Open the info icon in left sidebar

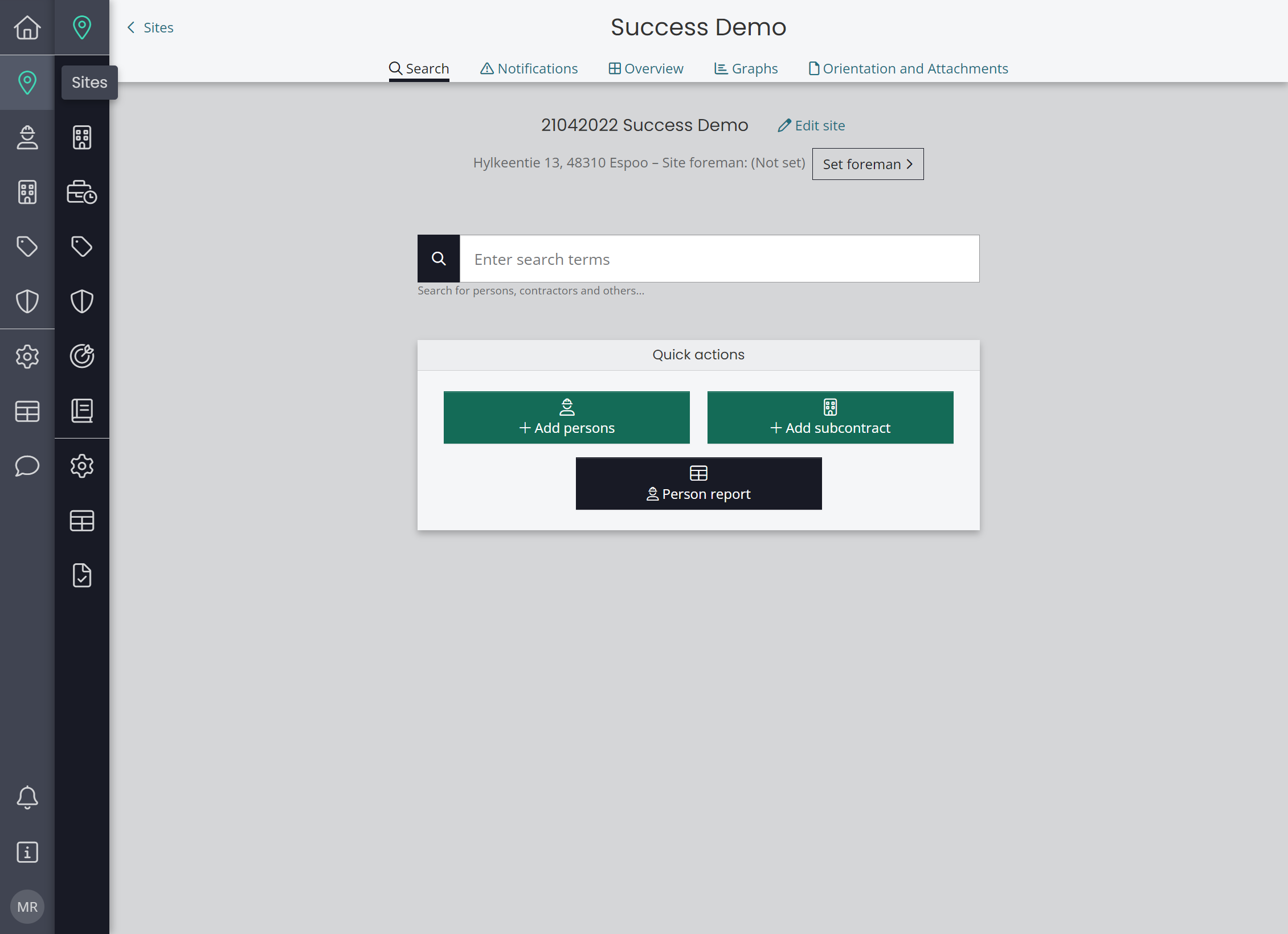27,852
